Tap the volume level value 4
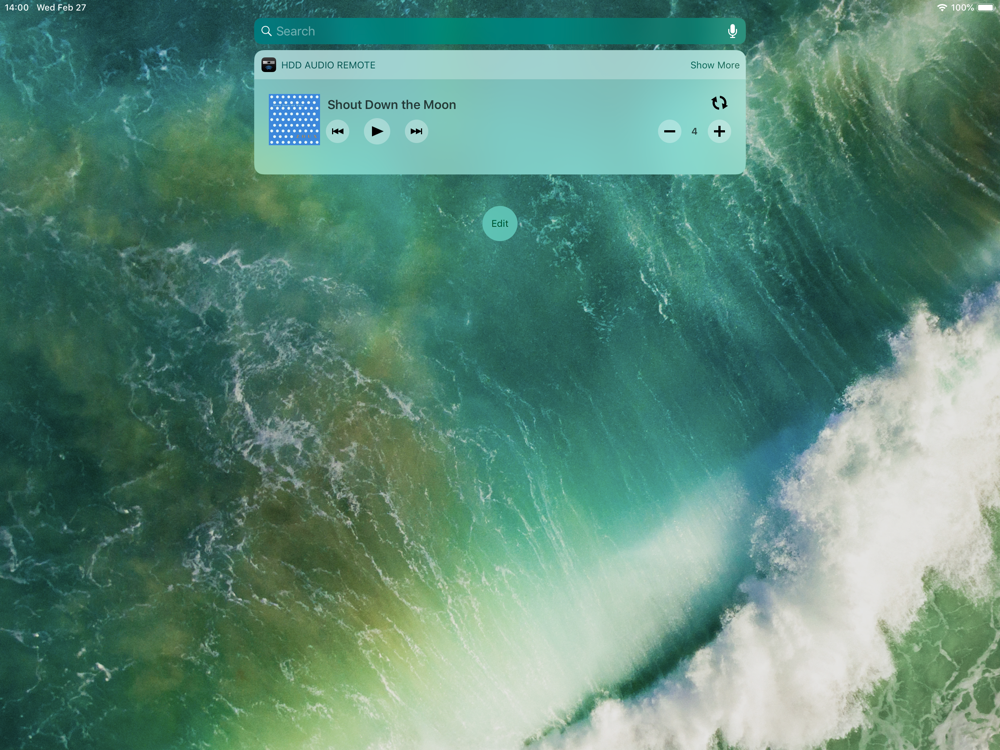Screen dimensions: 1000x750 tap(695, 131)
